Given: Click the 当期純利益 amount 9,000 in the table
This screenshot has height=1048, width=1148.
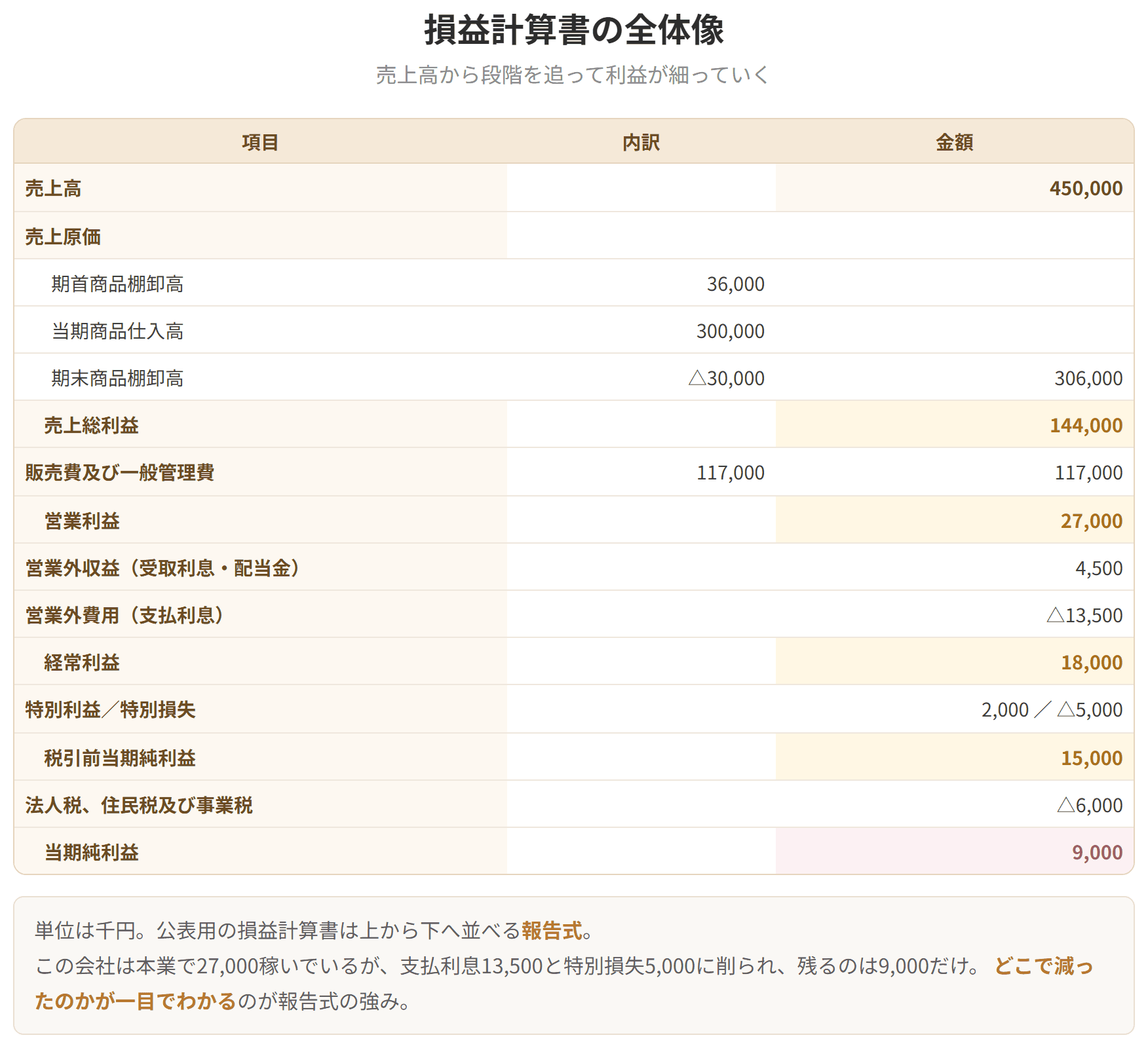Looking at the screenshot, I should [x=1097, y=852].
